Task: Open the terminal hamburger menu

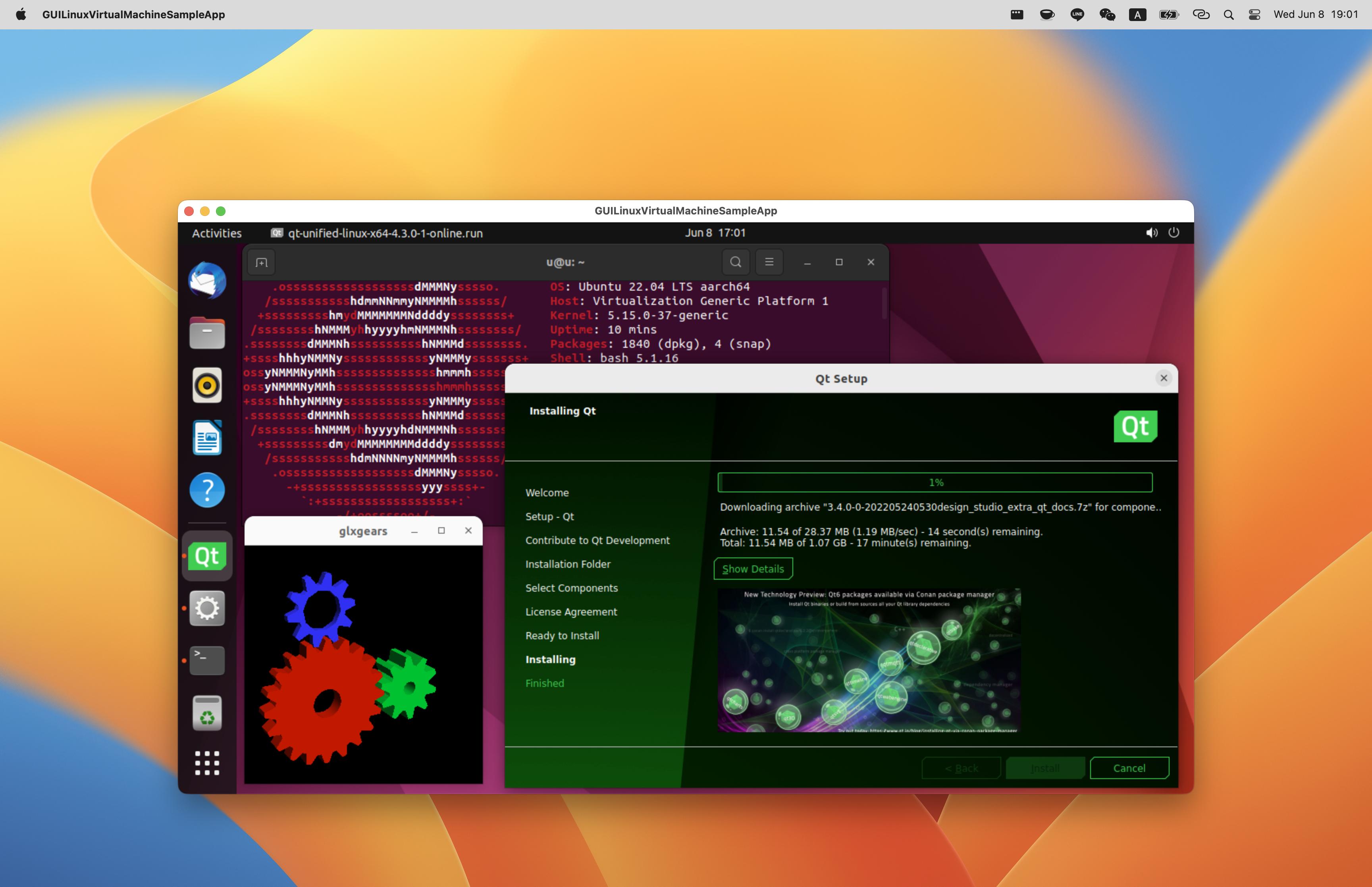Action: [769, 262]
